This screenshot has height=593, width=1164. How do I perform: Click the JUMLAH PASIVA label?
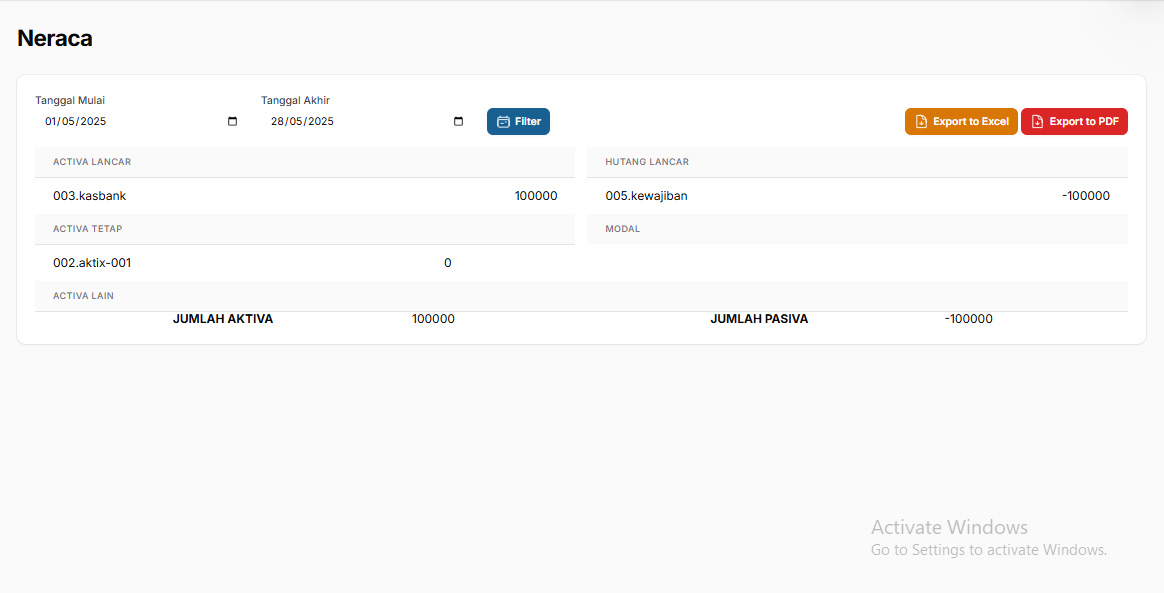pos(759,319)
